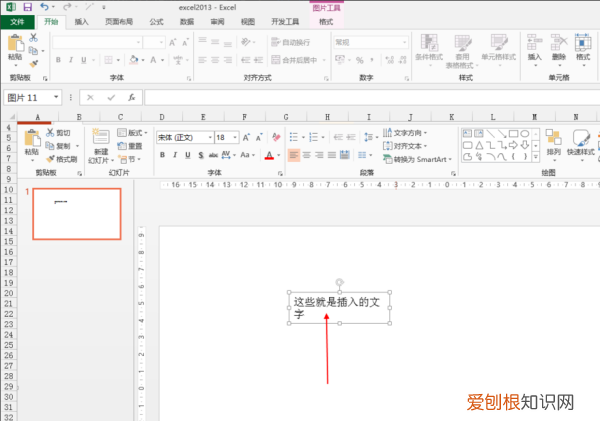Click the Excel Fill Color paint bucket
600x421 pixels.
[x=134, y=60]
